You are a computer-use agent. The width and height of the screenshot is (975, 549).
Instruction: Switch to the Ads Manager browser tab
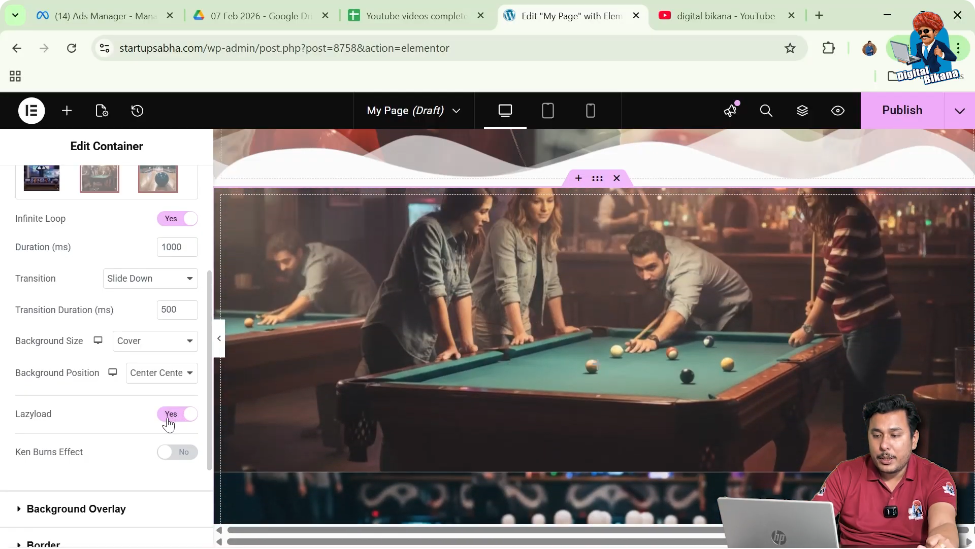coord(100,16)
